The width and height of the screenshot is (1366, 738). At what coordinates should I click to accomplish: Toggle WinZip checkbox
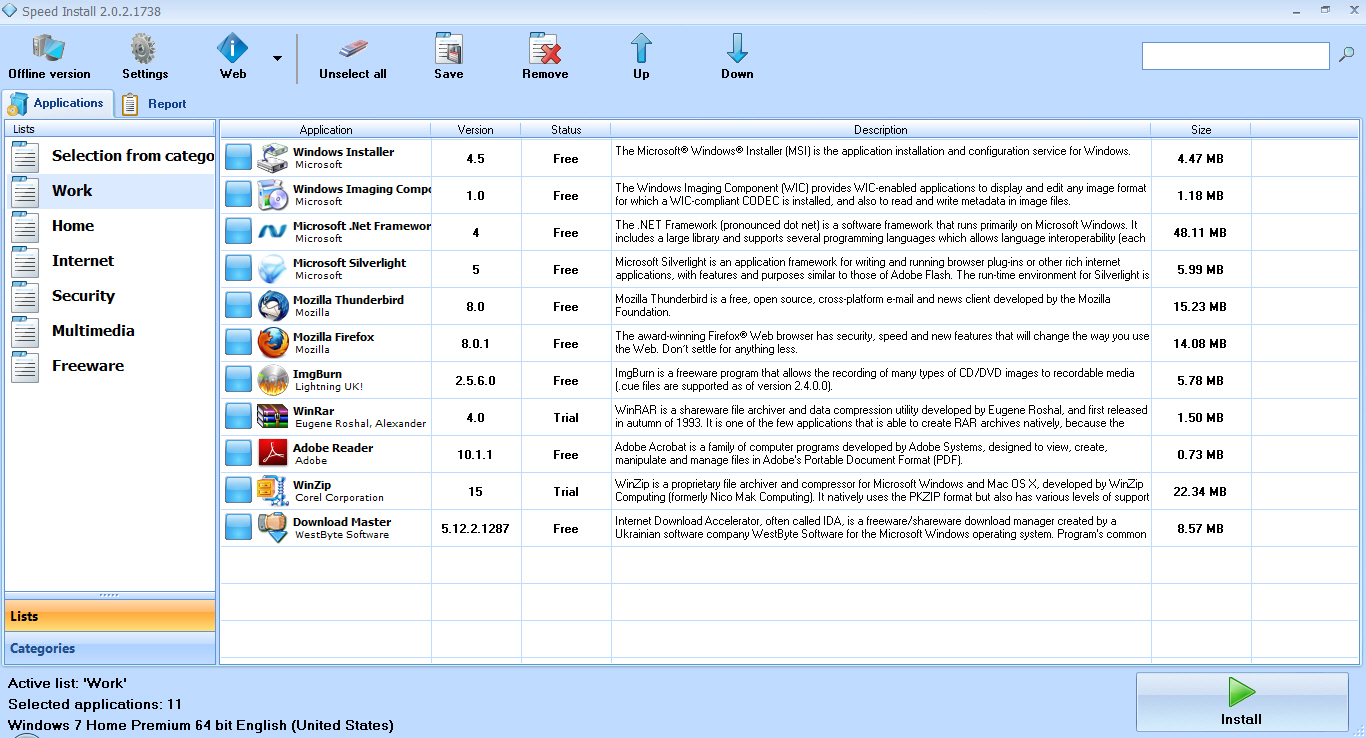click(238, 491)
